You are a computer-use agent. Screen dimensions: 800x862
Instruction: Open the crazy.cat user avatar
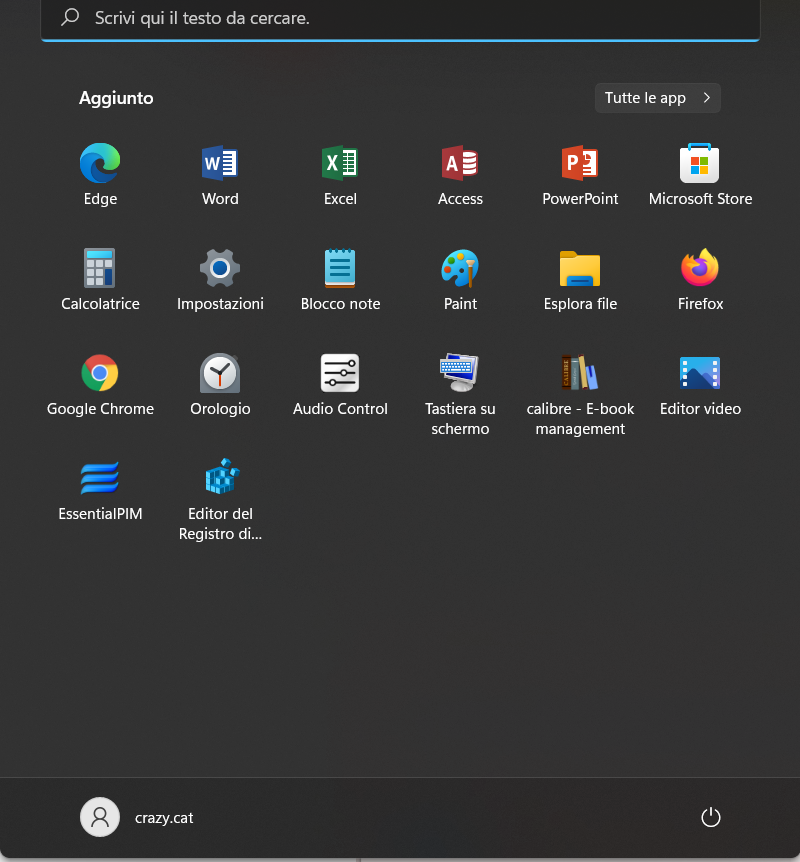100,817
